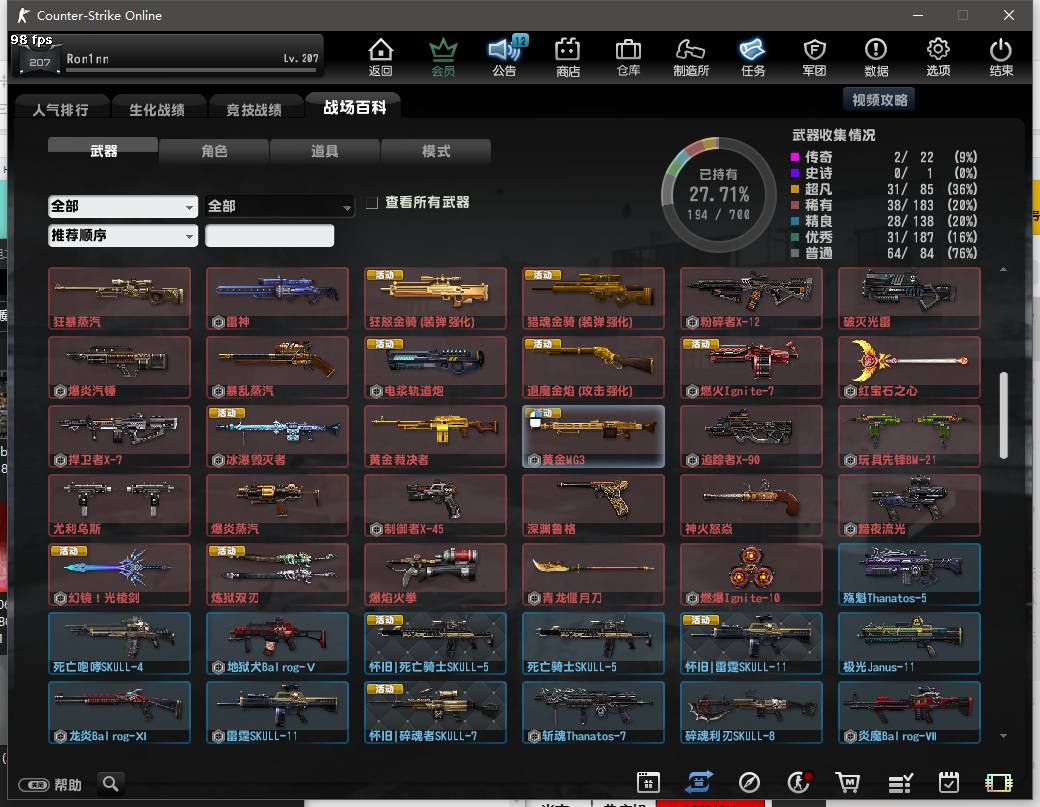Open the 公告 announcements megaphone icon
The height and width of the screenshot is (807, 1040).
[x=504, y=56]
